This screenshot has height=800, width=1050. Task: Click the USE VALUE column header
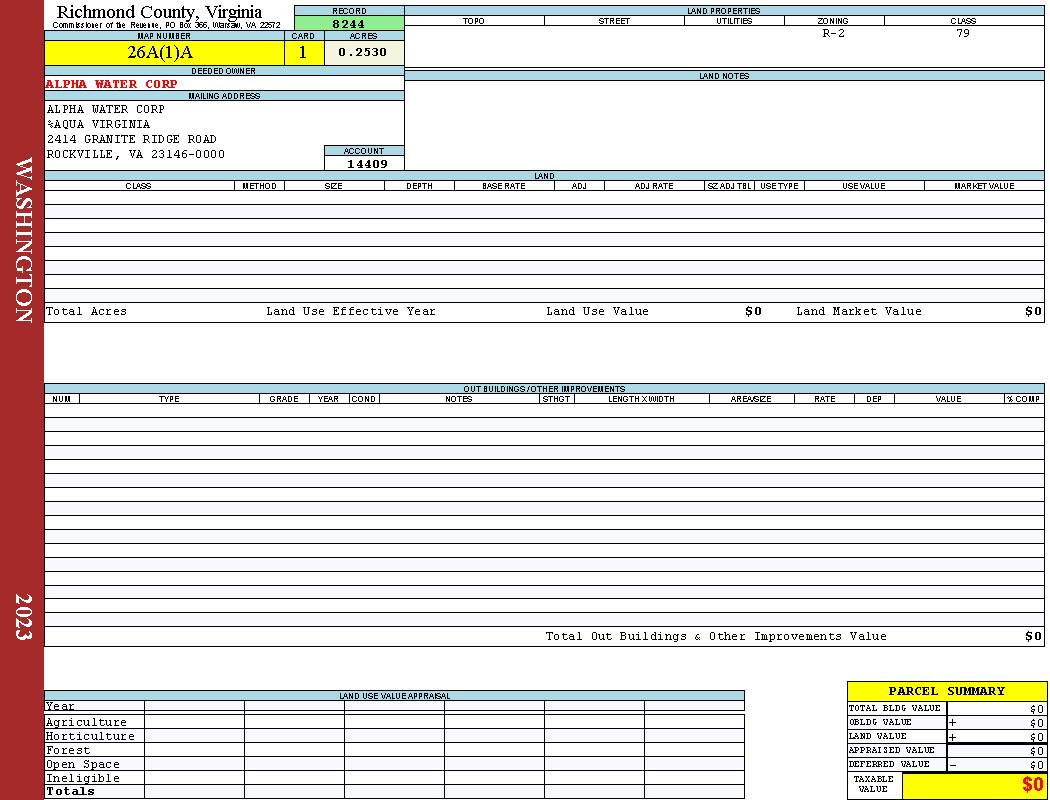coord(863,186)
